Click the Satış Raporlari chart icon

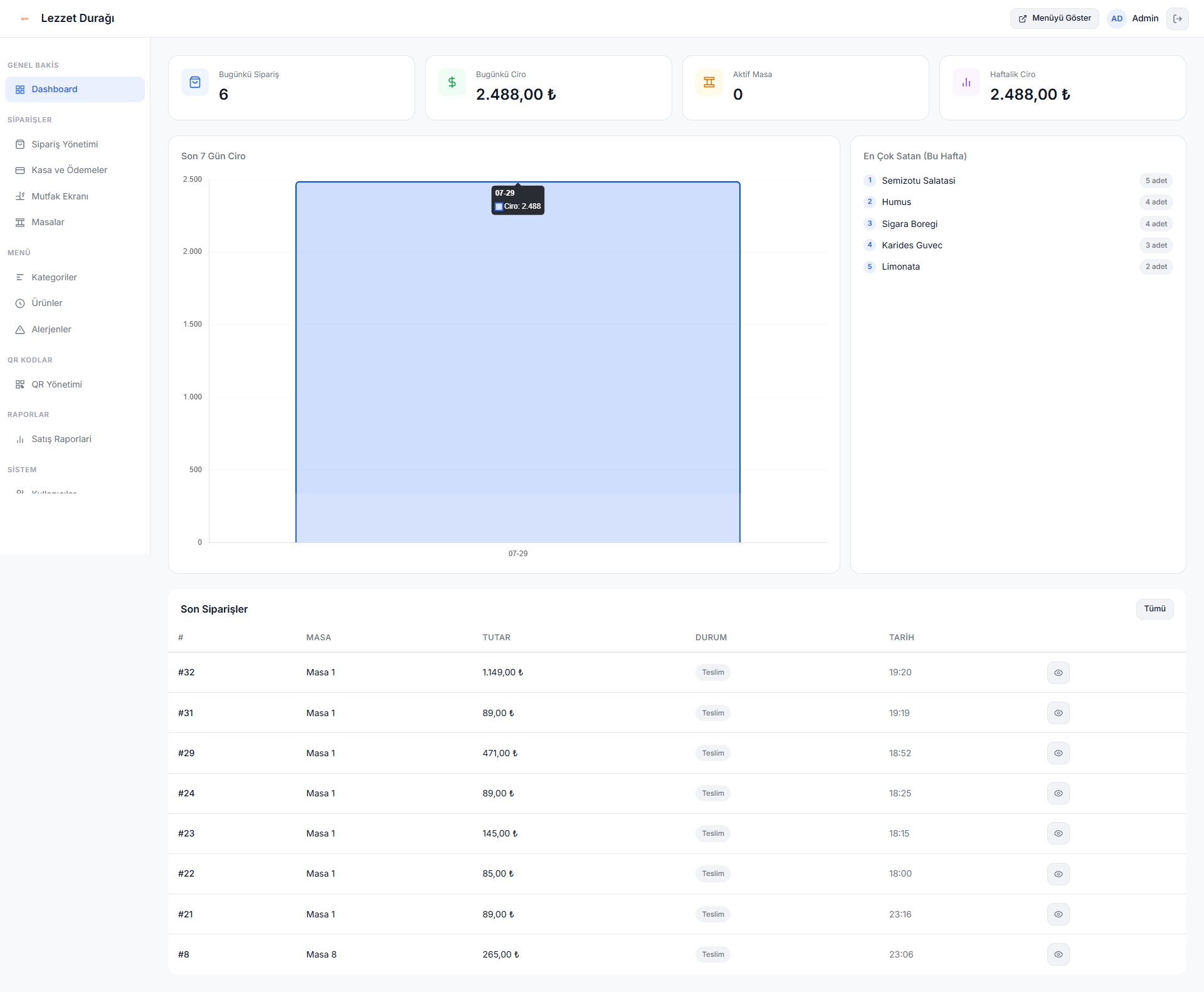click(x=20, y=440)
